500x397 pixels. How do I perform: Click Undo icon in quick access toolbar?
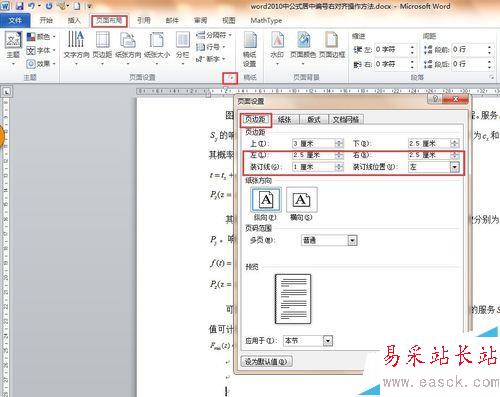coord(31,6)
